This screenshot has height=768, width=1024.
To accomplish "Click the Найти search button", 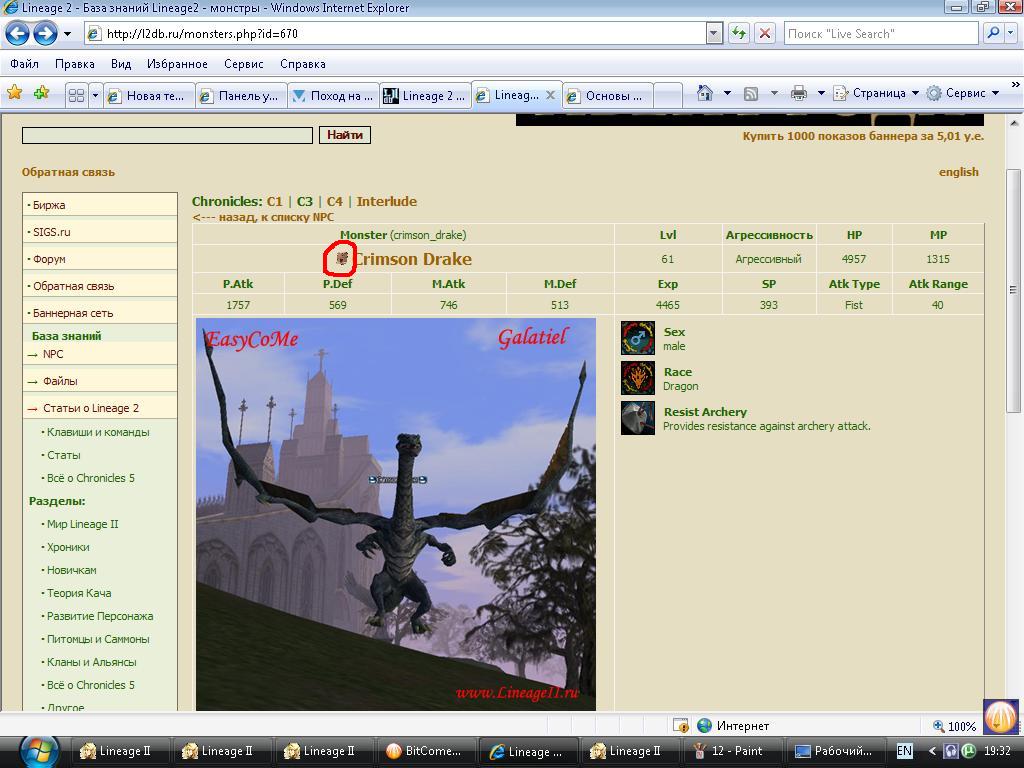I will [345, 135].
